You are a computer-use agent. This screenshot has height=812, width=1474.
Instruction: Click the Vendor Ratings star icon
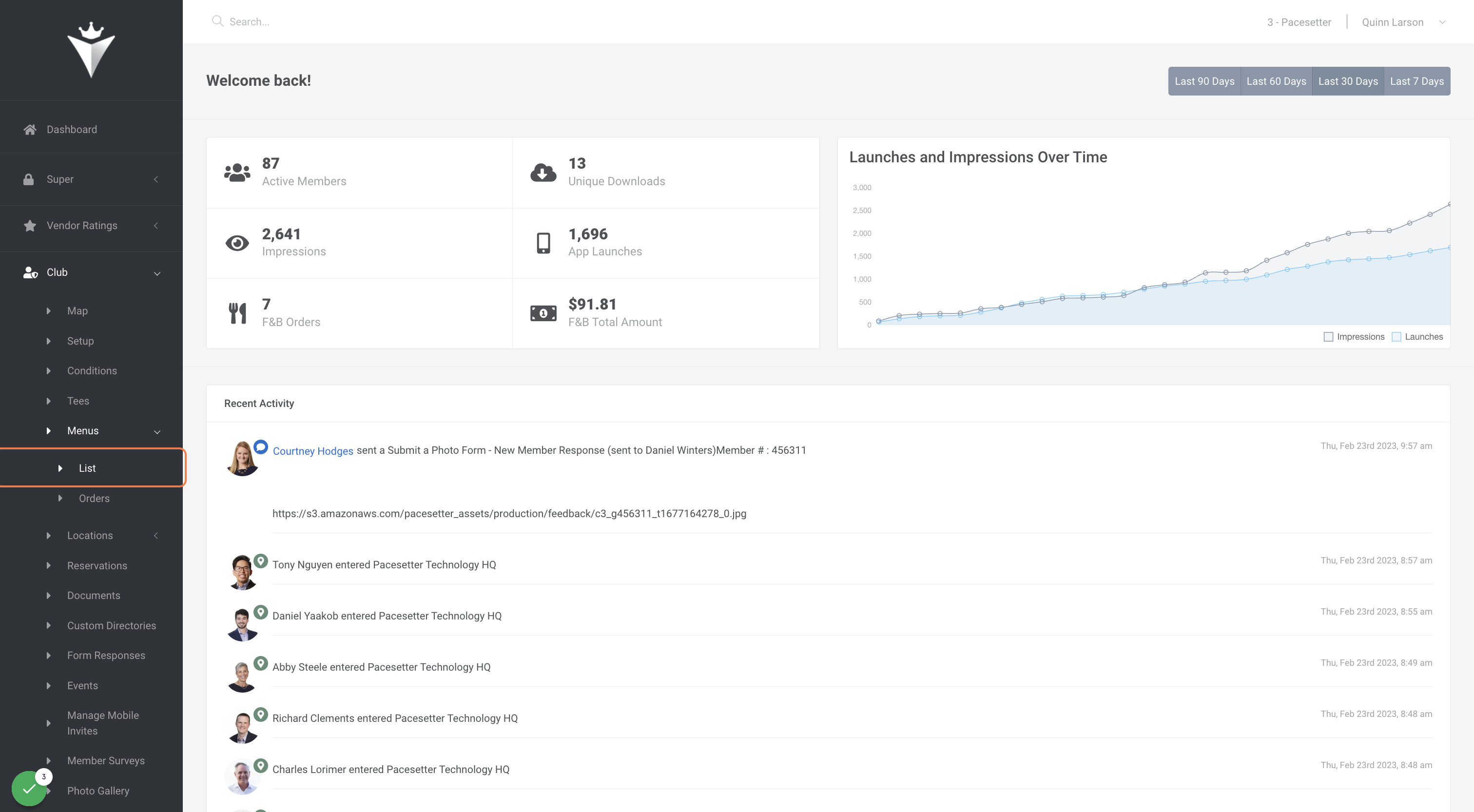click(x=30, y=226)
